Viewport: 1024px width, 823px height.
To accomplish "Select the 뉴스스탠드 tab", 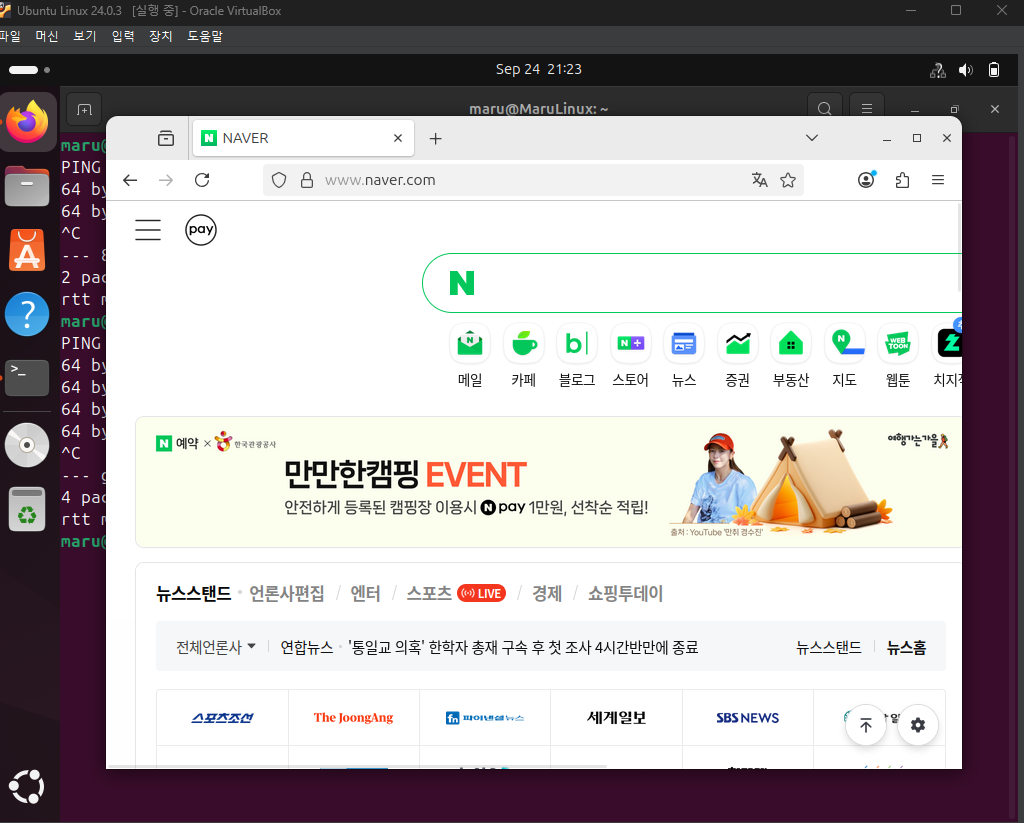I will click(193, 594).
